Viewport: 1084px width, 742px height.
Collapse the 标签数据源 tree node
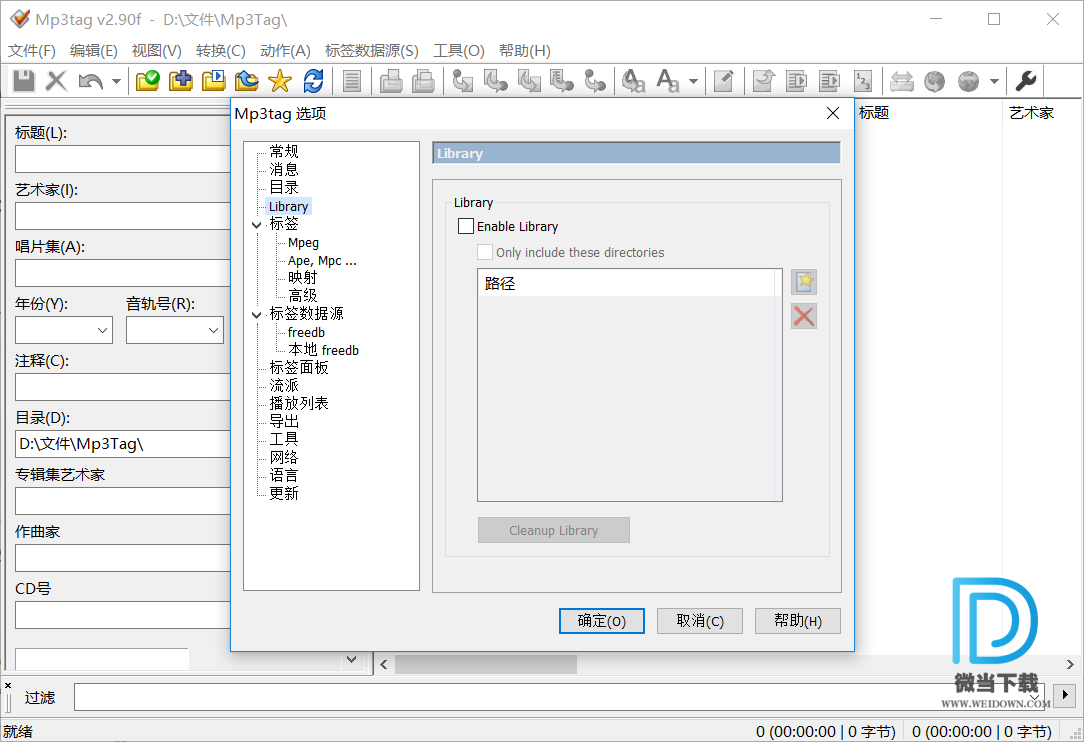(x=256, y=315)
